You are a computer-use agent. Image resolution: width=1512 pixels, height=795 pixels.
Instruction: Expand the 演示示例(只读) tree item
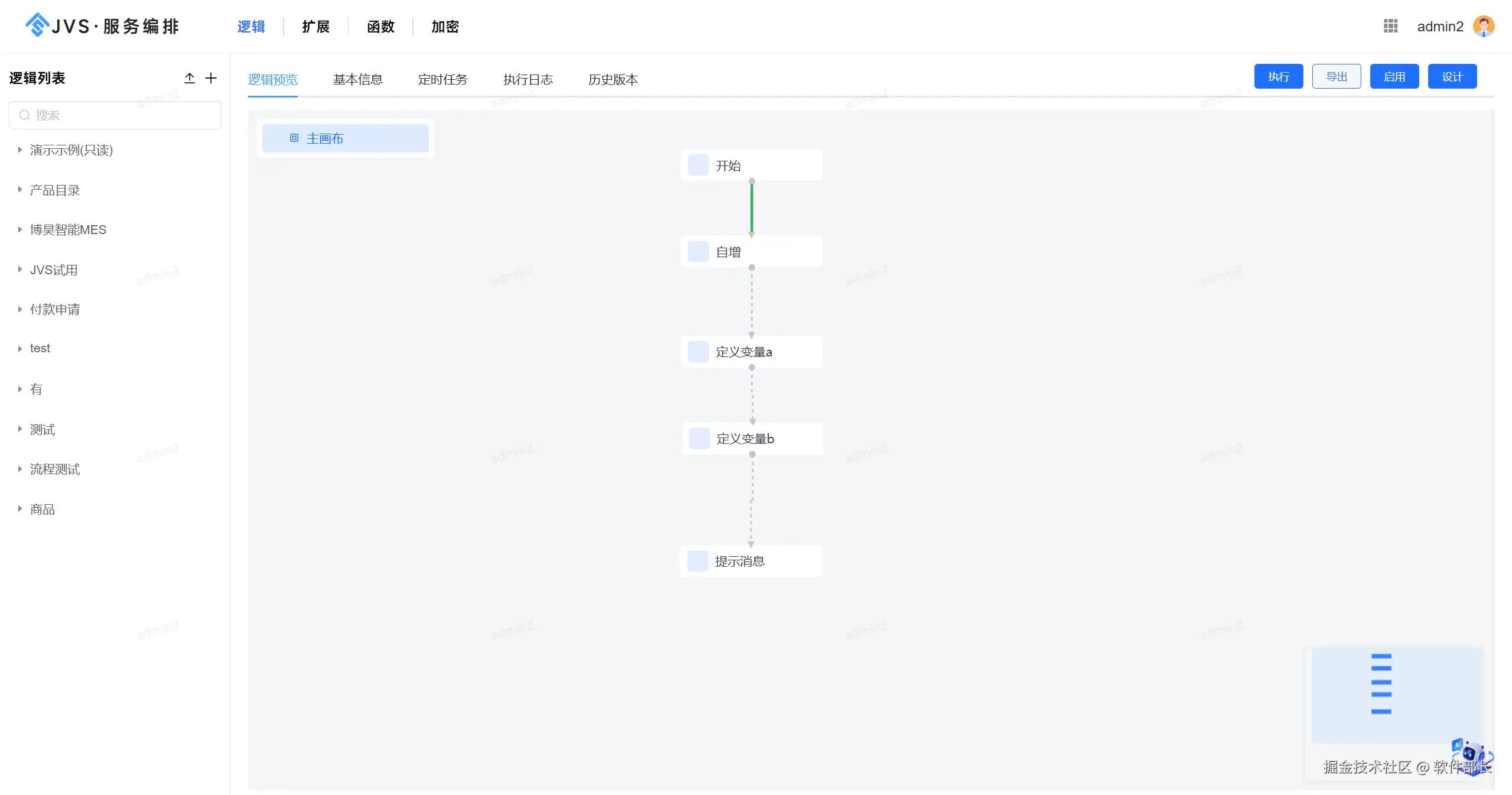19,150
